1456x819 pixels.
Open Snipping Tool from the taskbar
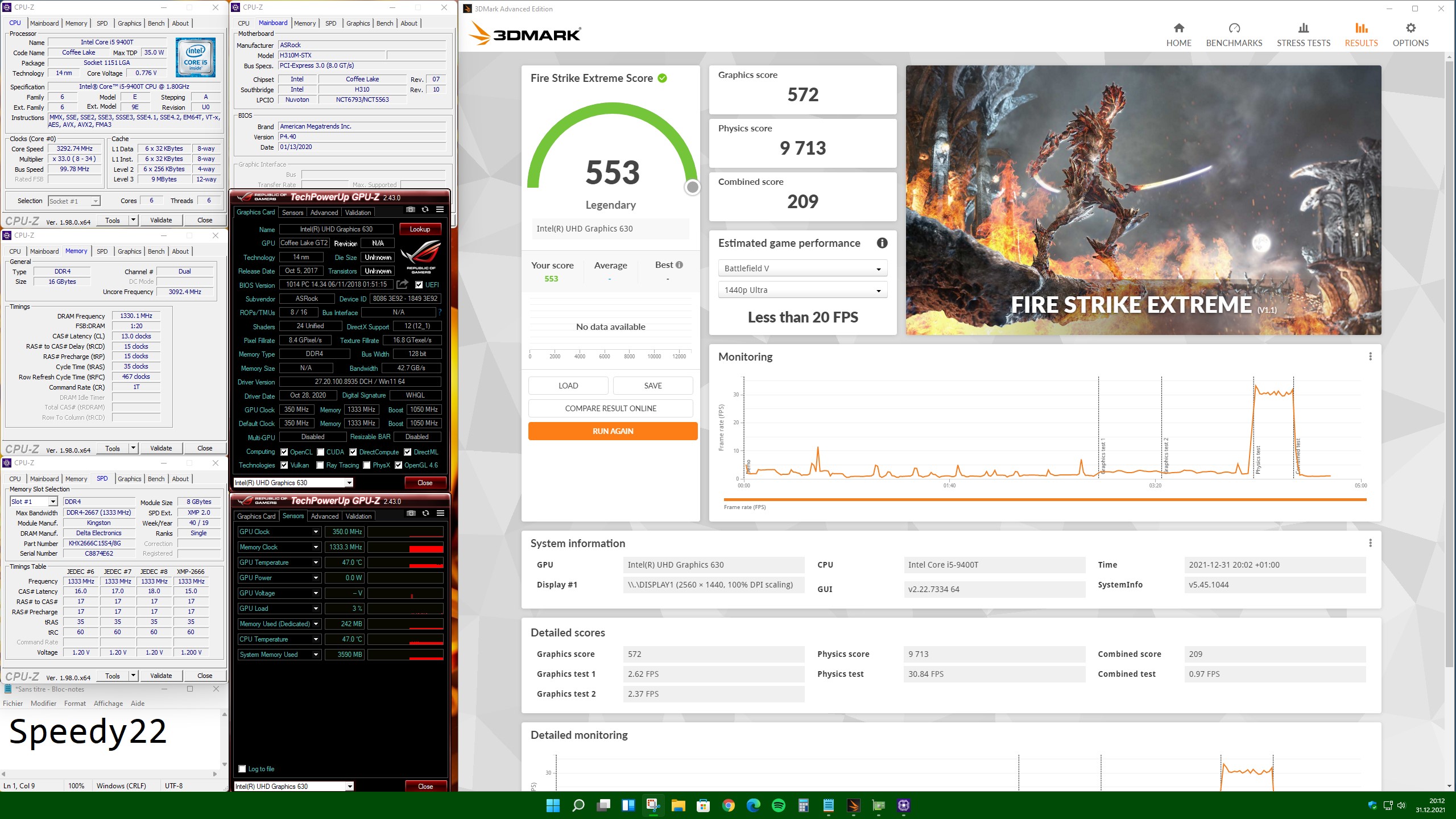653,805
